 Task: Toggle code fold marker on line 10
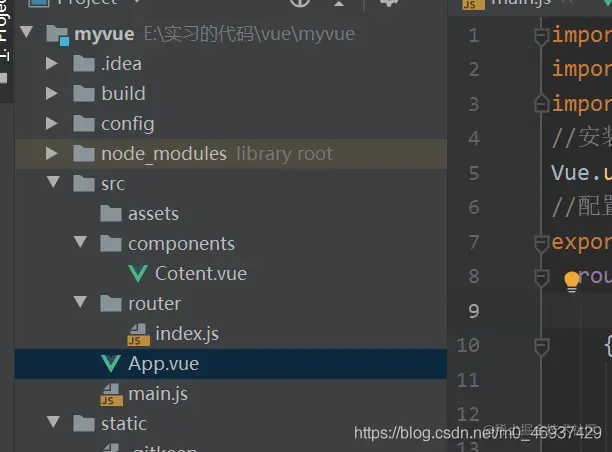(x=541, y=347)
